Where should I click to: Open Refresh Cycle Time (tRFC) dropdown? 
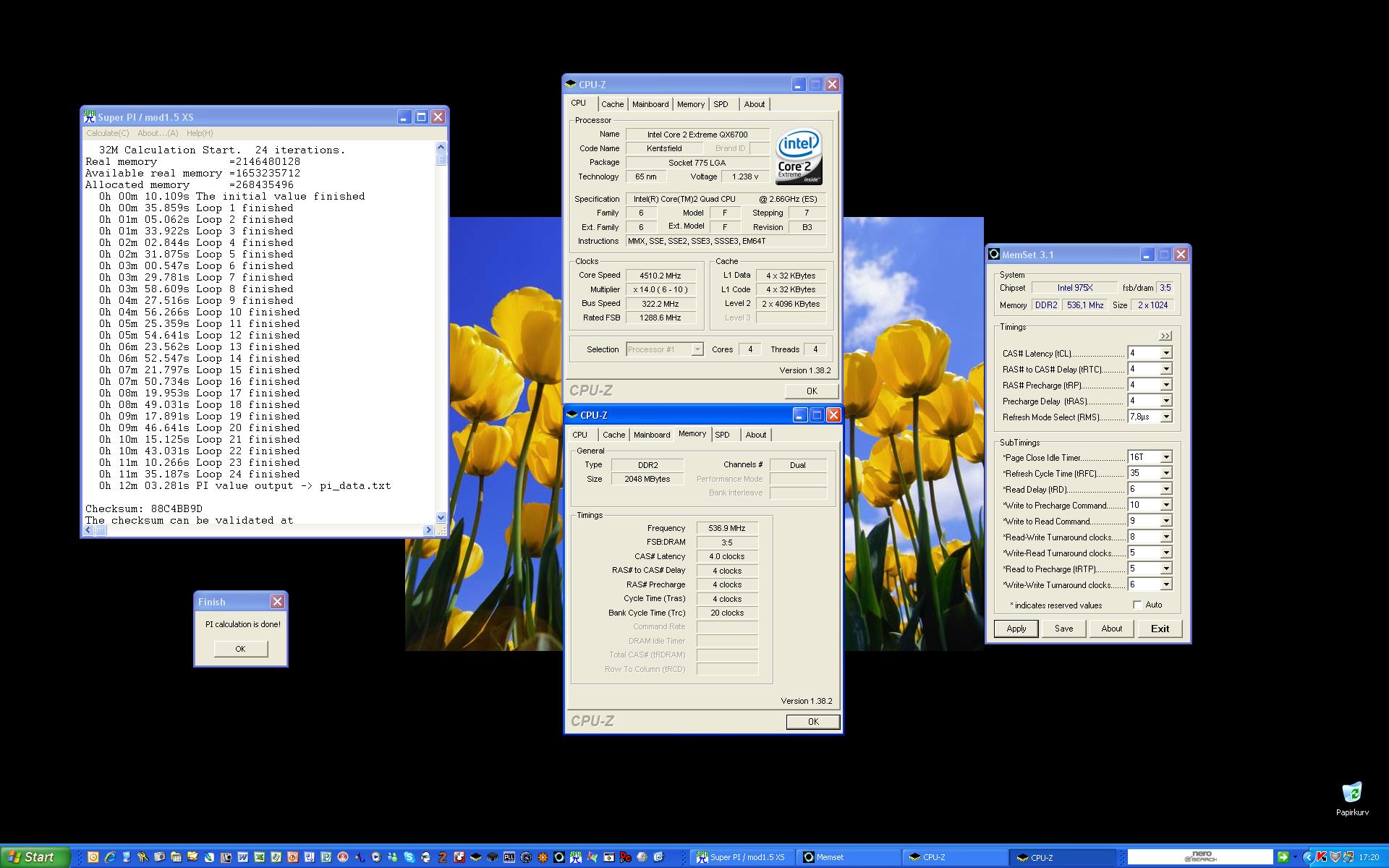(1166, 473)
